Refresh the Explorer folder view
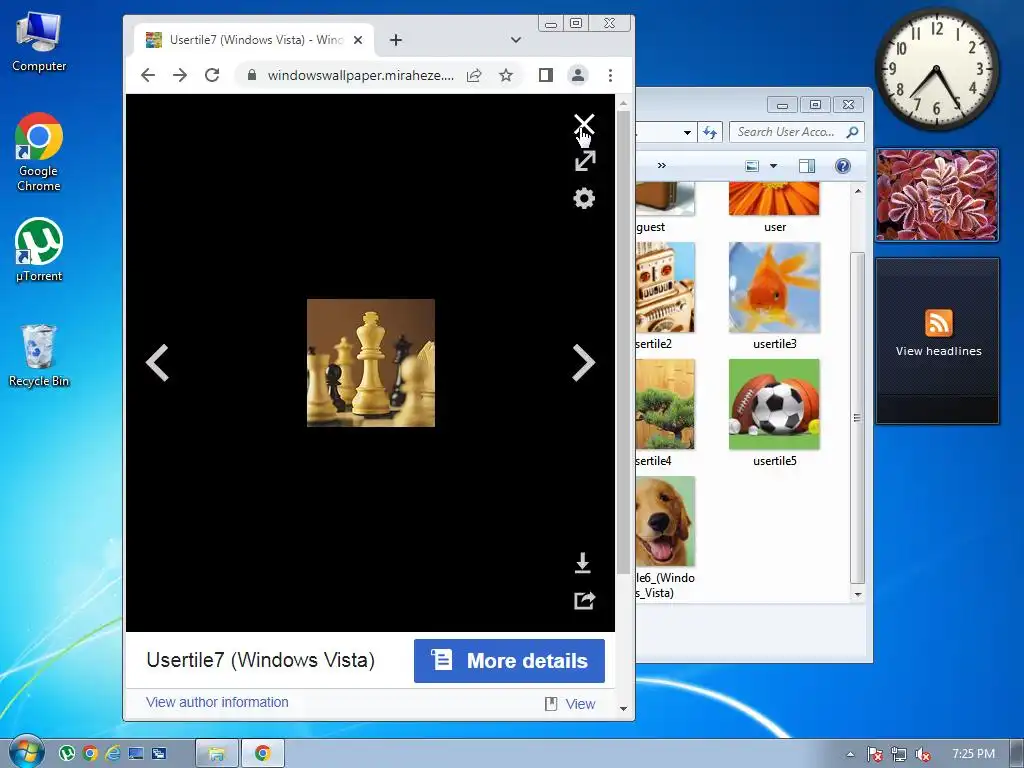This screenshot has height=768, width=1024. [x=710, y=133]
